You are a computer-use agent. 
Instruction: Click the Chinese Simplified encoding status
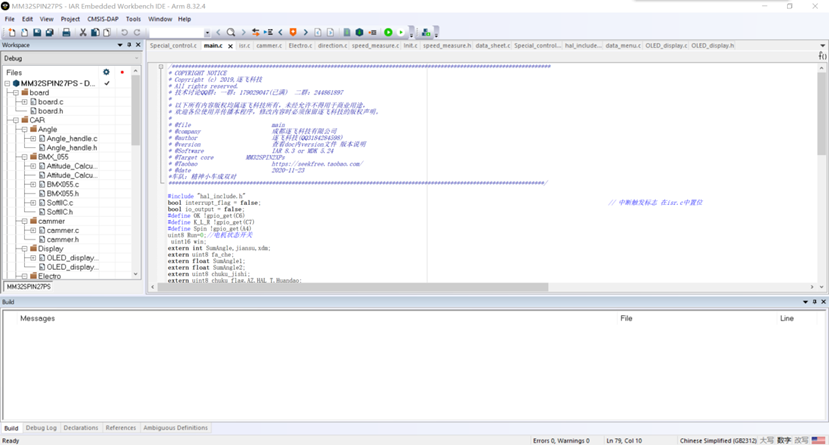click(718, 440)
